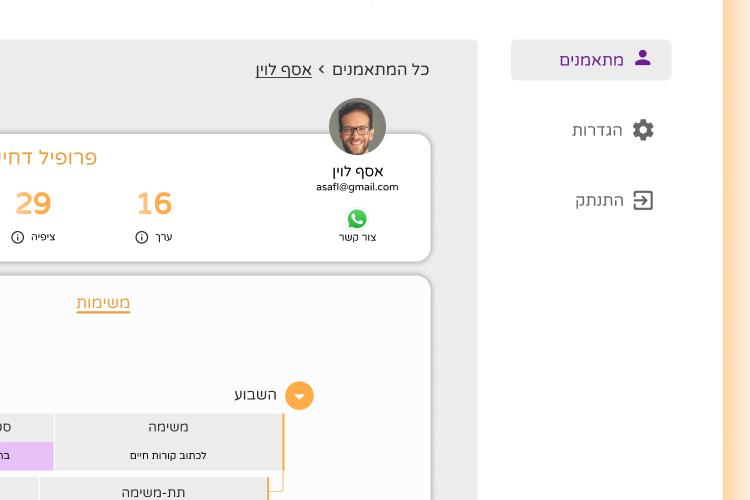Open the משימות tab
The width and height of the screenshot is (750, 500).
tap(103, 303)
